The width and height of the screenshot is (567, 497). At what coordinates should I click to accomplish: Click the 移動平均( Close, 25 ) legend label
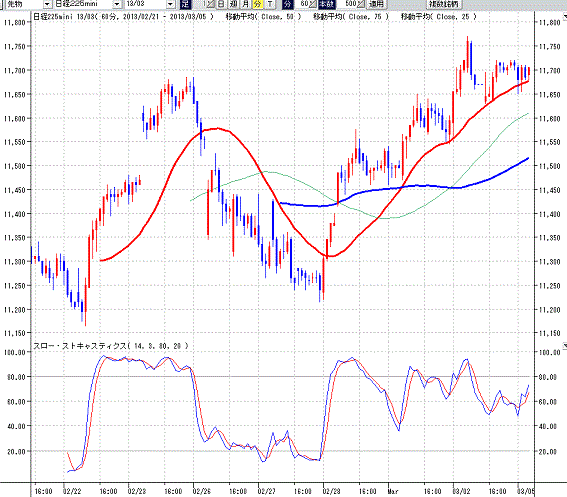[x=439, y=17]
